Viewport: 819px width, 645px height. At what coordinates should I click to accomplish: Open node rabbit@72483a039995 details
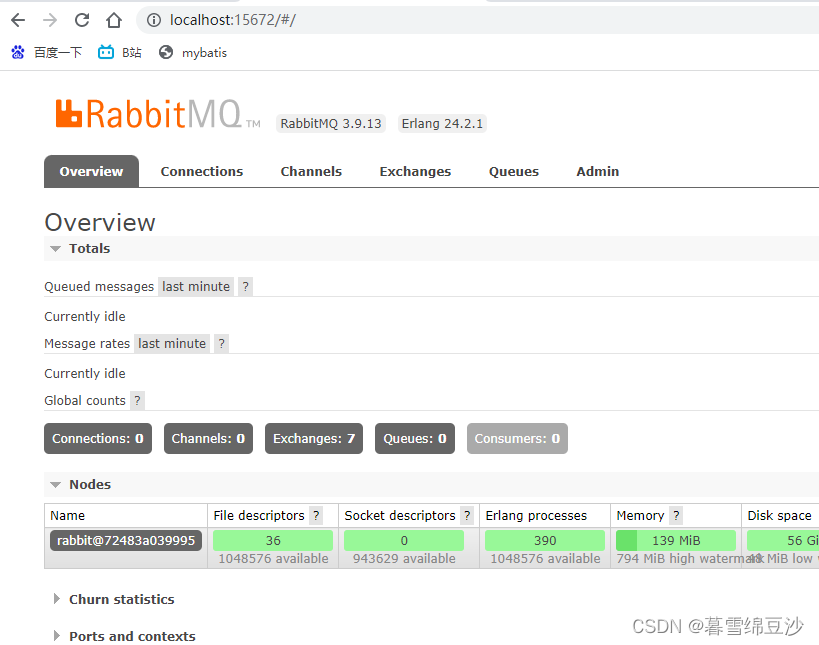pos(126,541)
